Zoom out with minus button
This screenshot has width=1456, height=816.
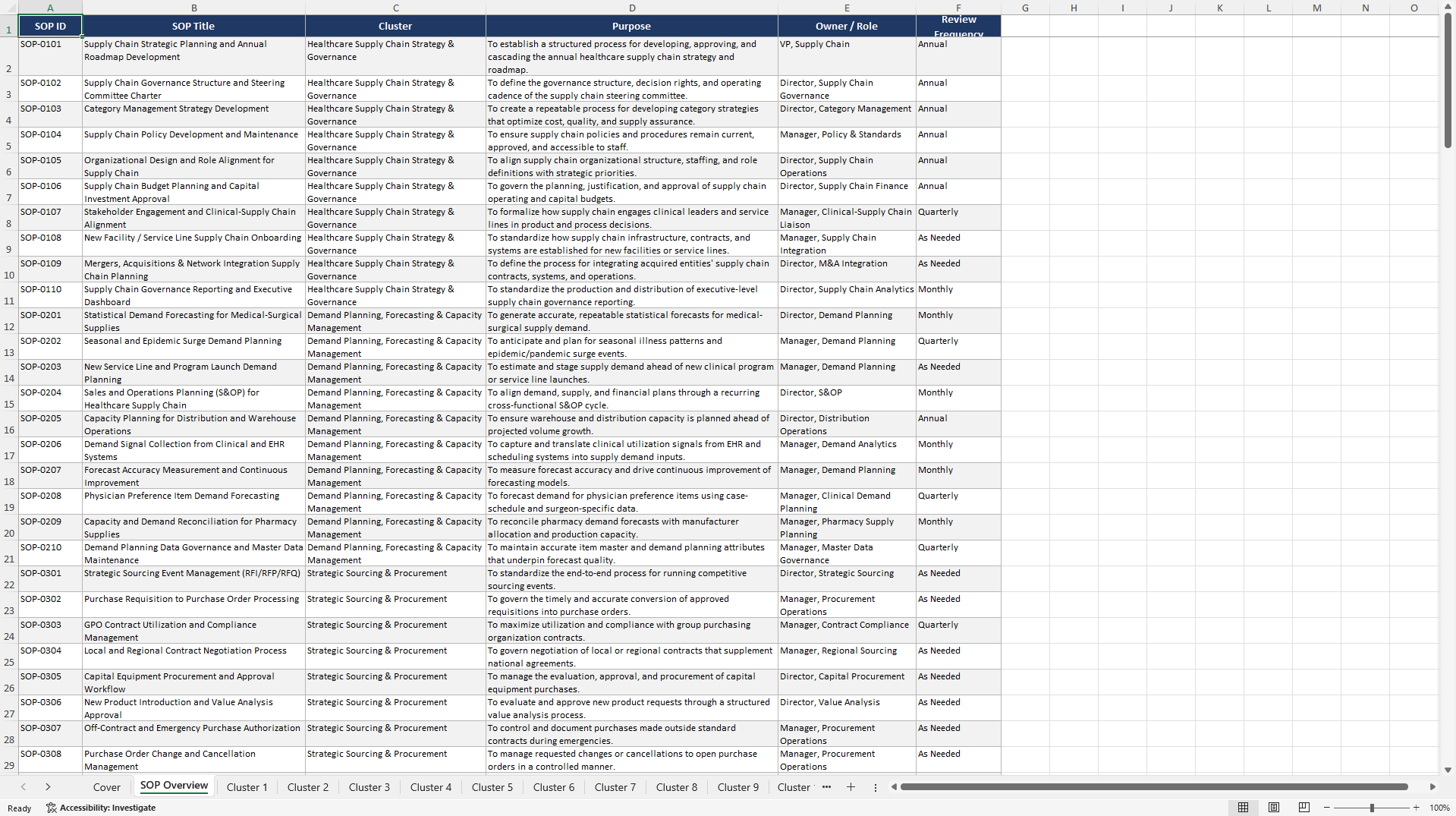(x=1326, y=808)
